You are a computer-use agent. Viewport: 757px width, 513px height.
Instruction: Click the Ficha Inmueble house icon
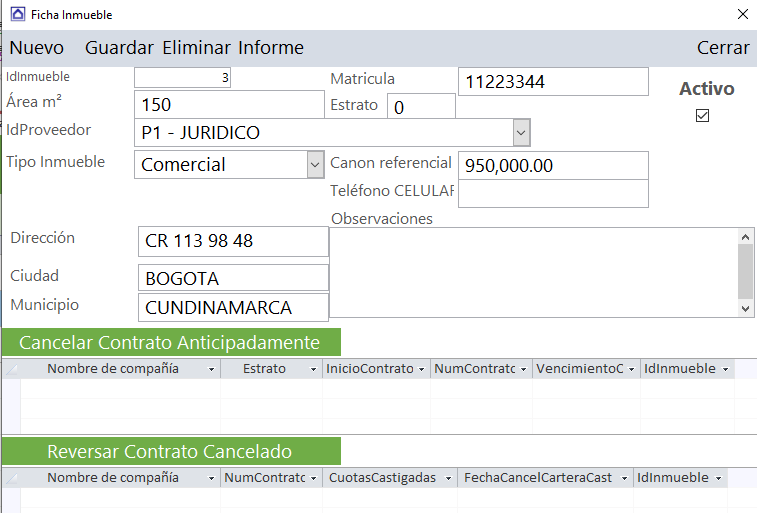17,15
